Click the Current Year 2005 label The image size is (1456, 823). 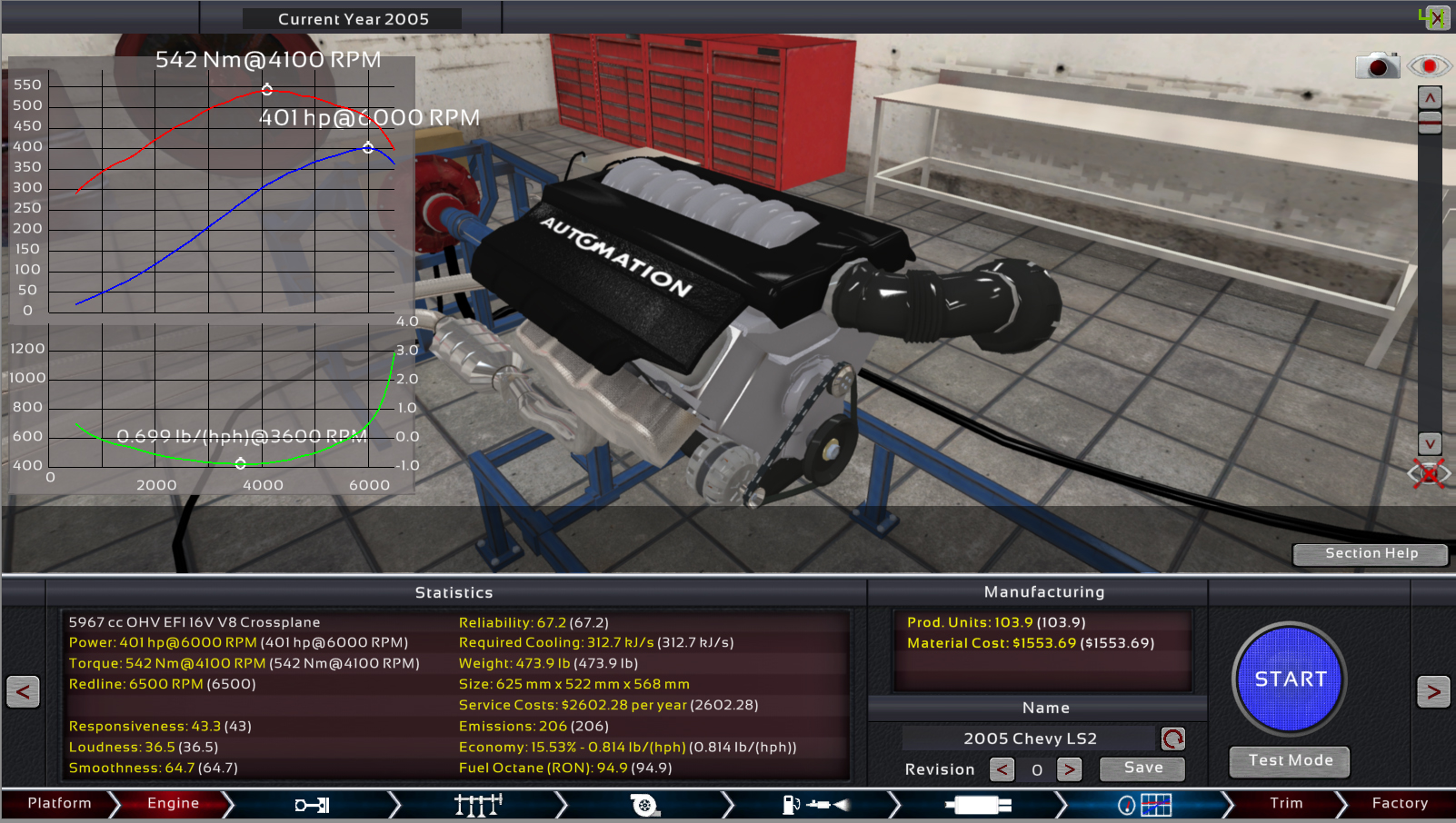coord(353,19)
